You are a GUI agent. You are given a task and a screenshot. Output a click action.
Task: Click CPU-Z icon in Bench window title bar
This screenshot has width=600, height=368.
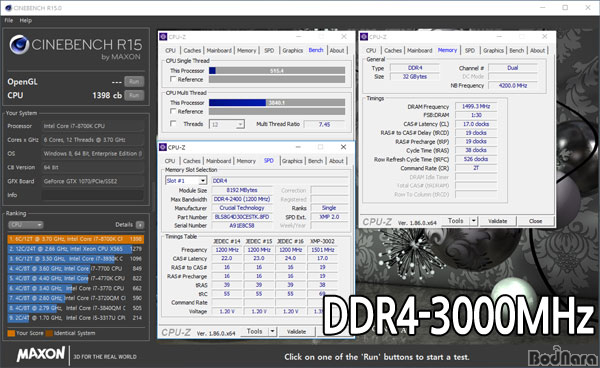click(x=163, y=37)
